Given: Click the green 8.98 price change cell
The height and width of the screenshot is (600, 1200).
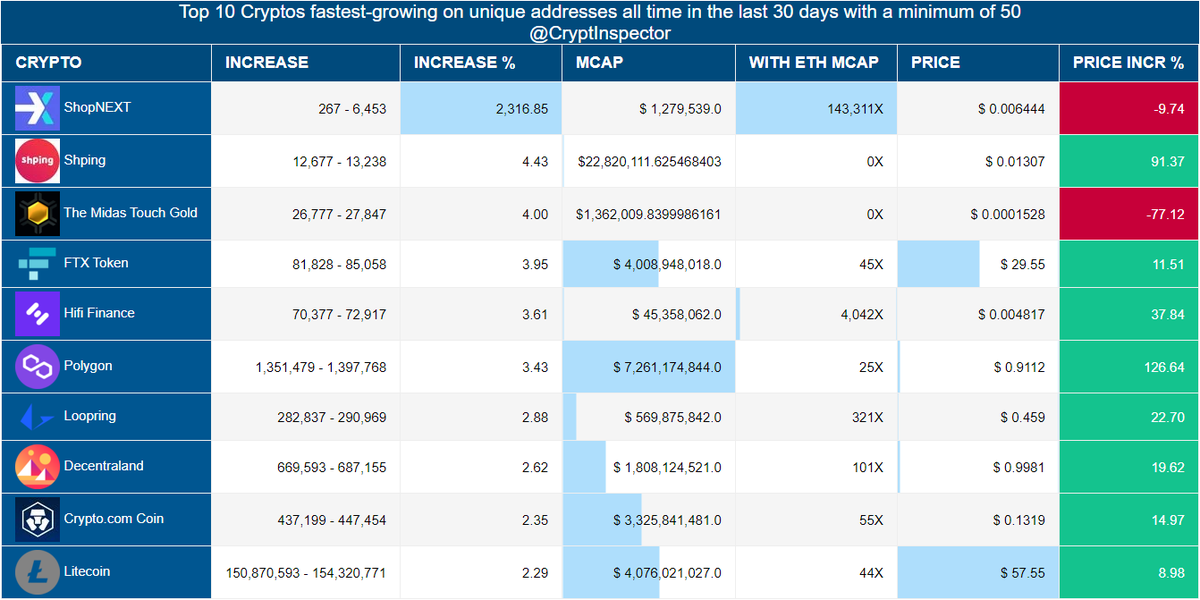Looking at the screenshot, I should pos(1129,573).
